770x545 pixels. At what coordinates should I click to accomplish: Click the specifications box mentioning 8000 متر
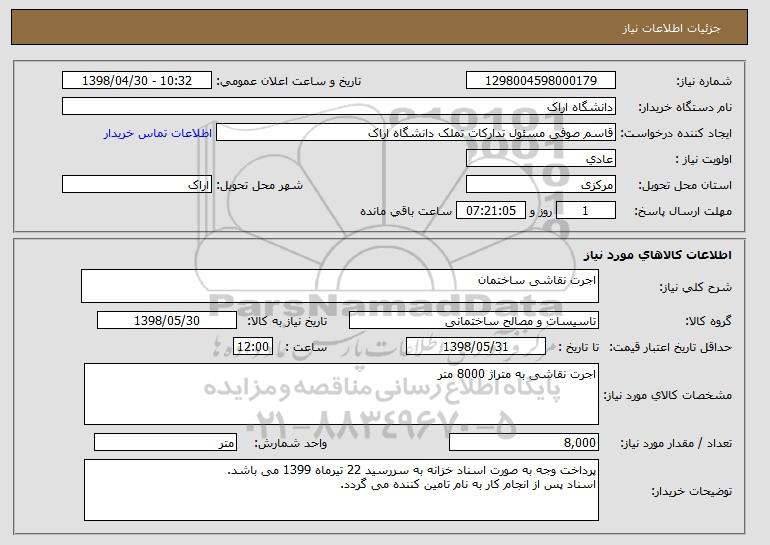341,394
